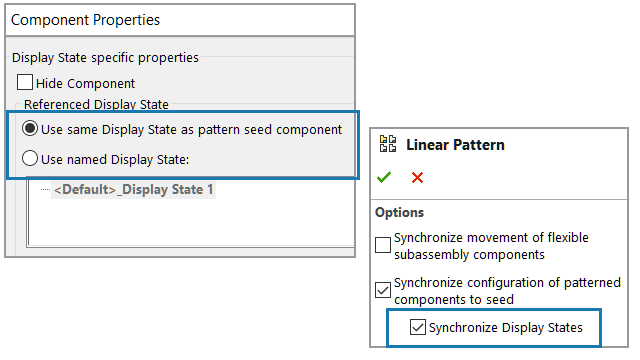
Task: Select <Default>_Display State 1 in list
Action: click(133, 190)
